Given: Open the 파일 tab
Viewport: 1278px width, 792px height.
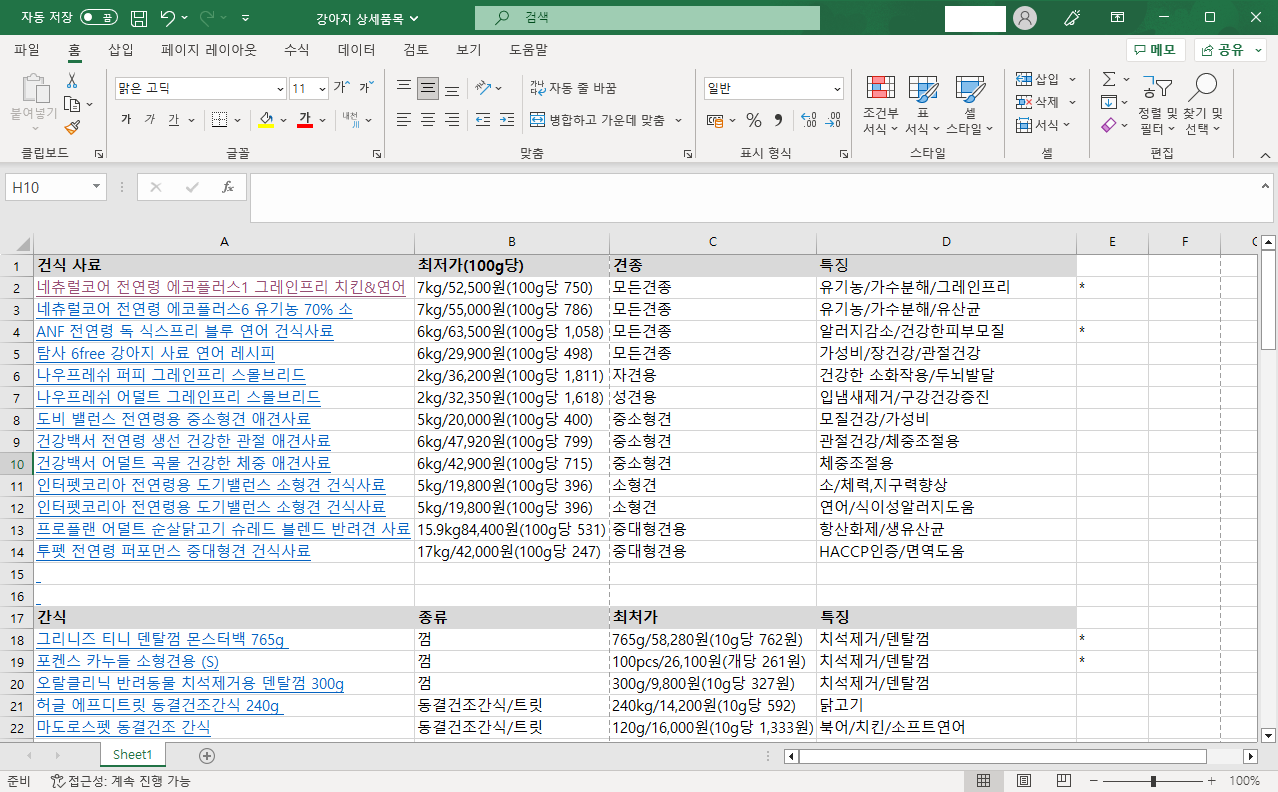Looking at the screenshot, I should pos(27,49).
